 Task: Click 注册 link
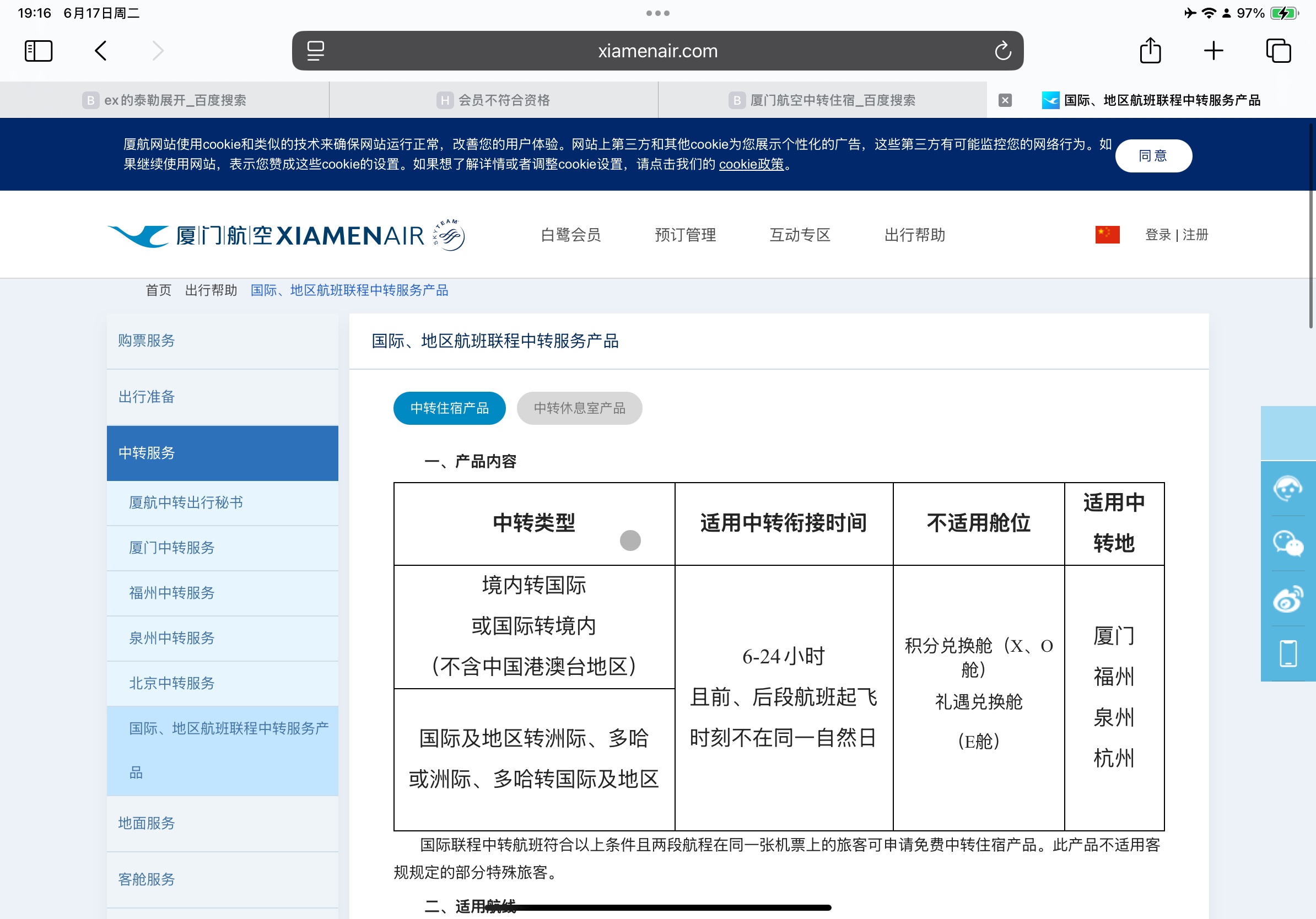point(1195,235)
